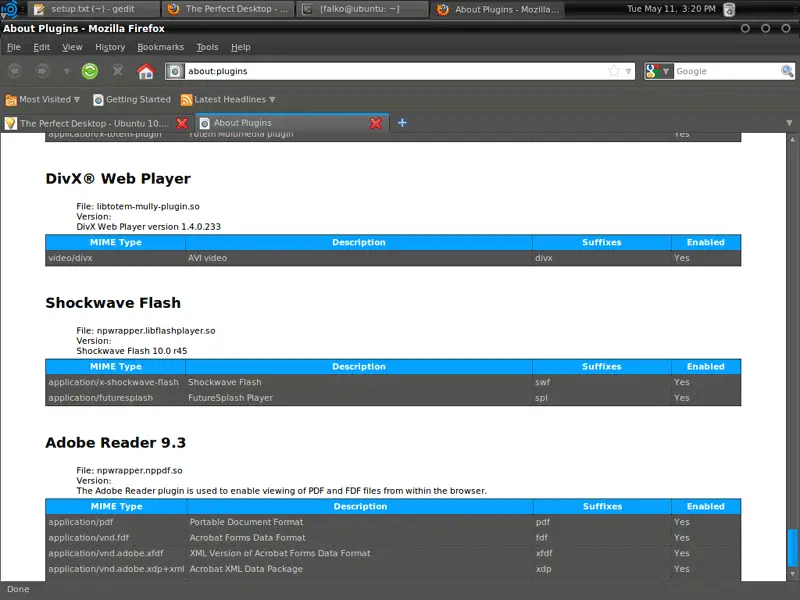This screenshot has height=600, width=800.
Task: Open the History menu
Action: coord(110,47)
